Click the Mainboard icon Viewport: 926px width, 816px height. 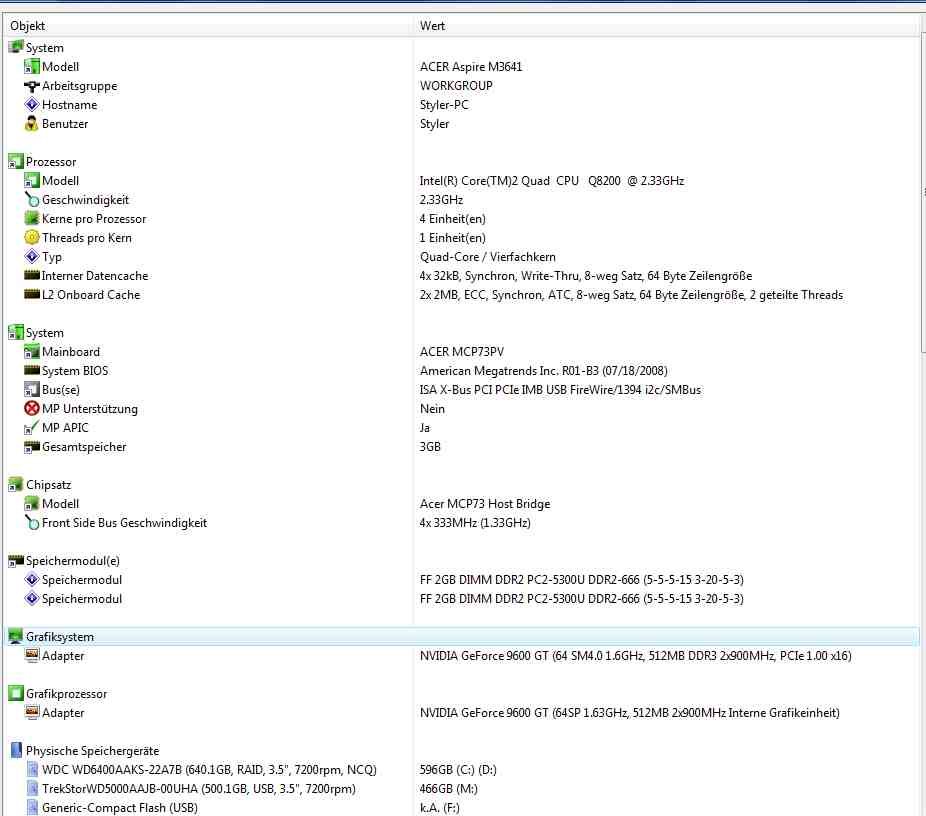(32, 351)
